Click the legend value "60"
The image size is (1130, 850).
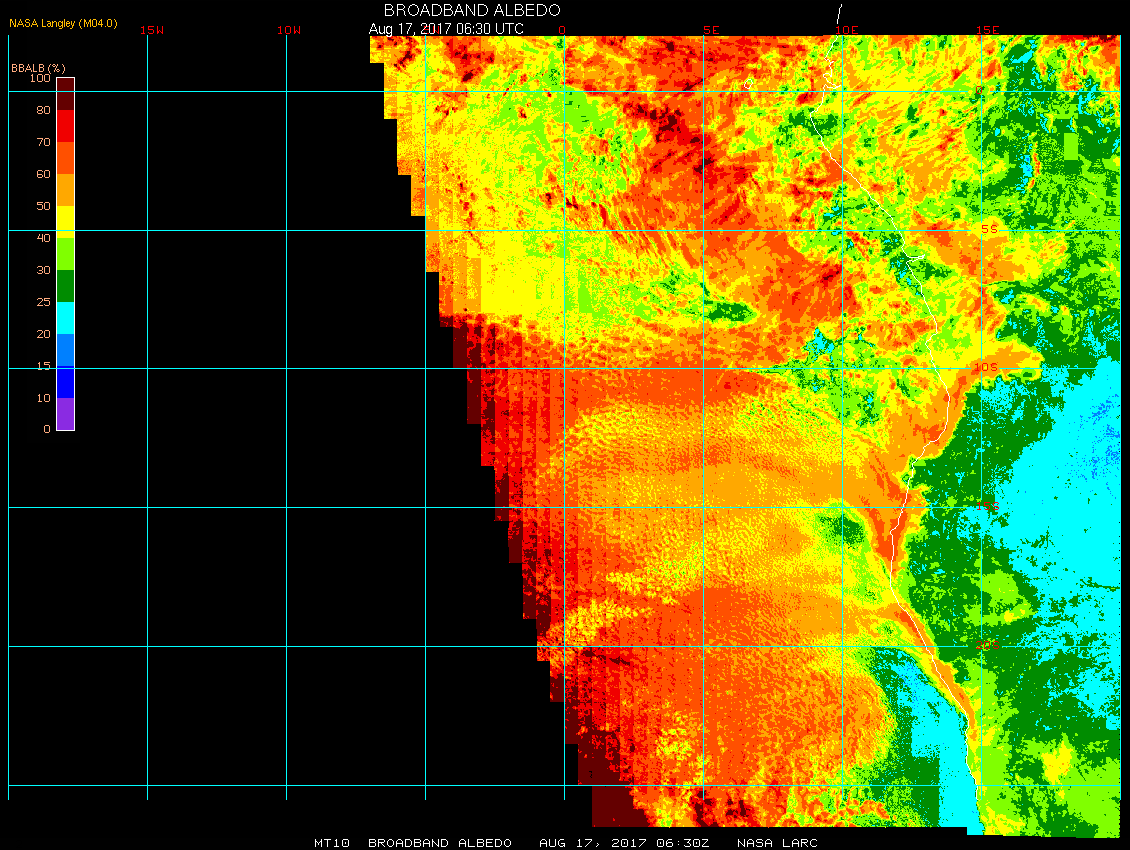click(x=44, y=174)
